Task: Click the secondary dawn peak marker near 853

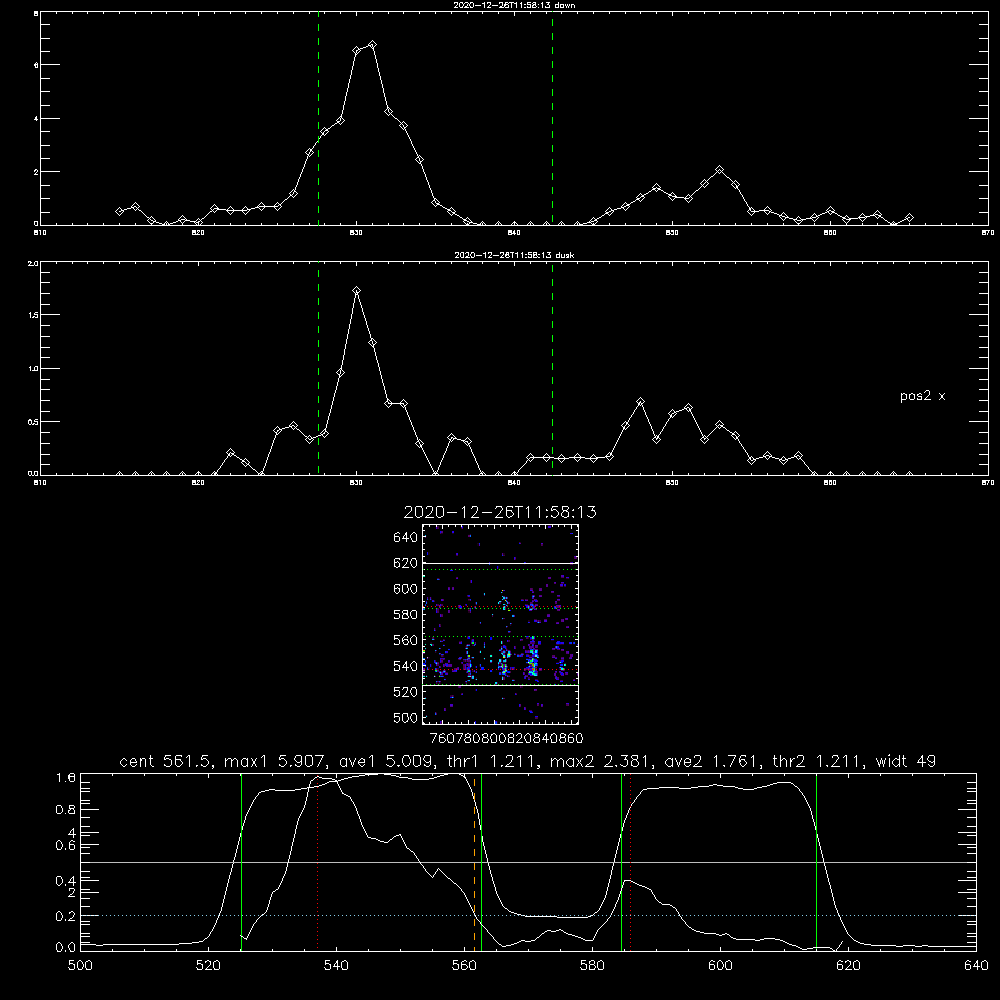Action: coord(719,170)
